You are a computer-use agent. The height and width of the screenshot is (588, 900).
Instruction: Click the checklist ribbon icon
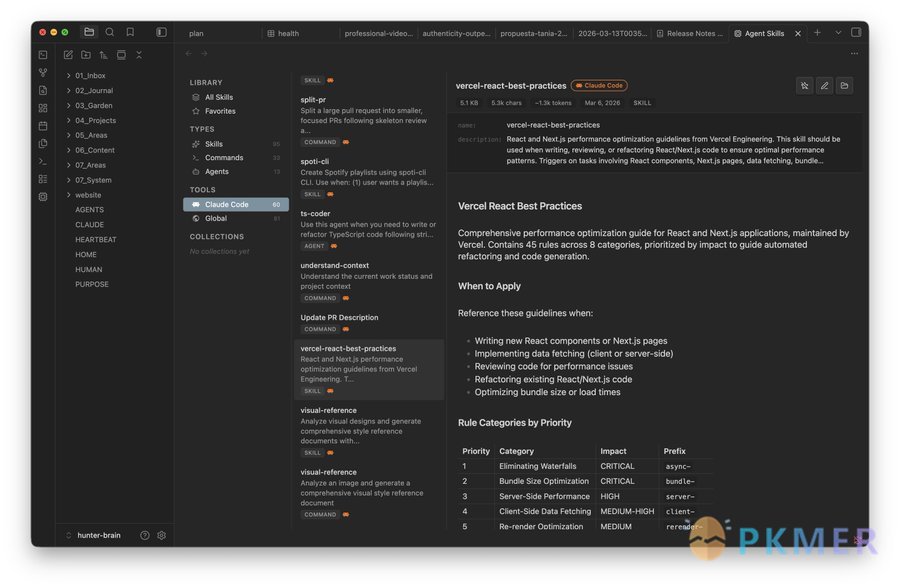43,179
